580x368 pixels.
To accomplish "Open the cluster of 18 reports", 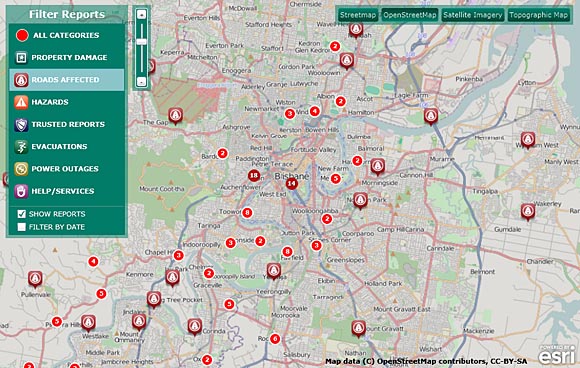I will point(254,175).
